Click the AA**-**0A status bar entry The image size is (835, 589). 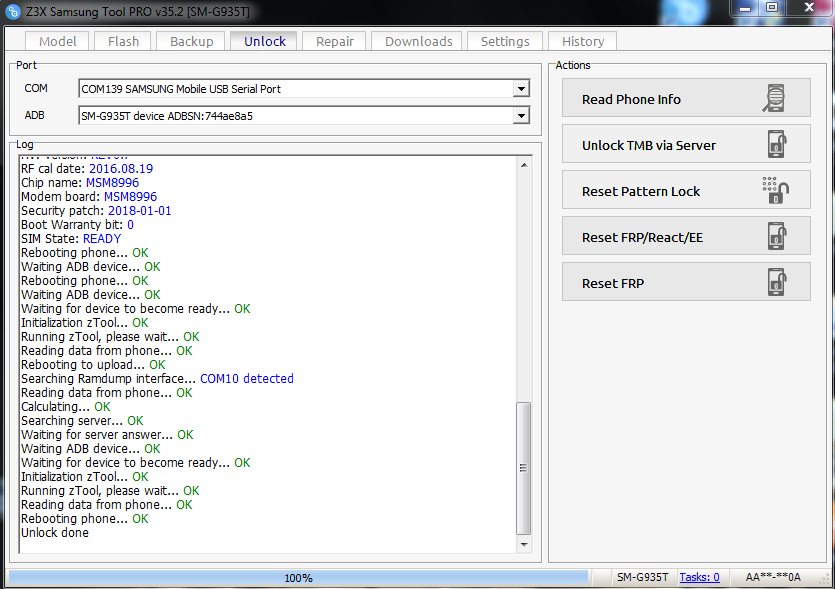click(x=773, y=577)
